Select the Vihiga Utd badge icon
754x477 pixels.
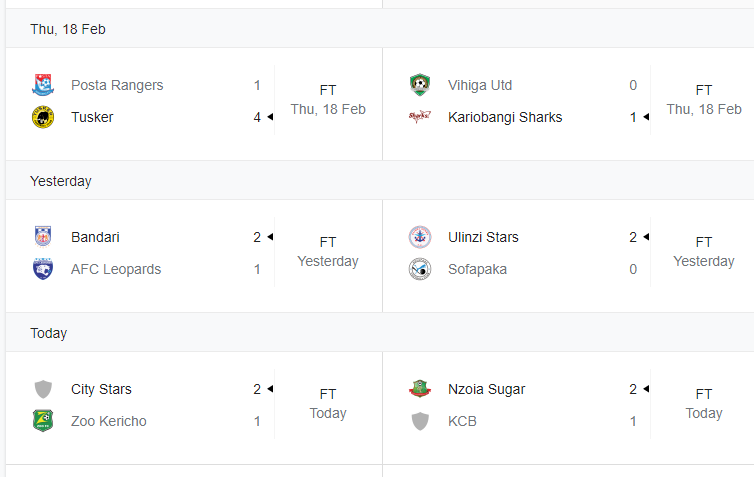pos(420,85)
